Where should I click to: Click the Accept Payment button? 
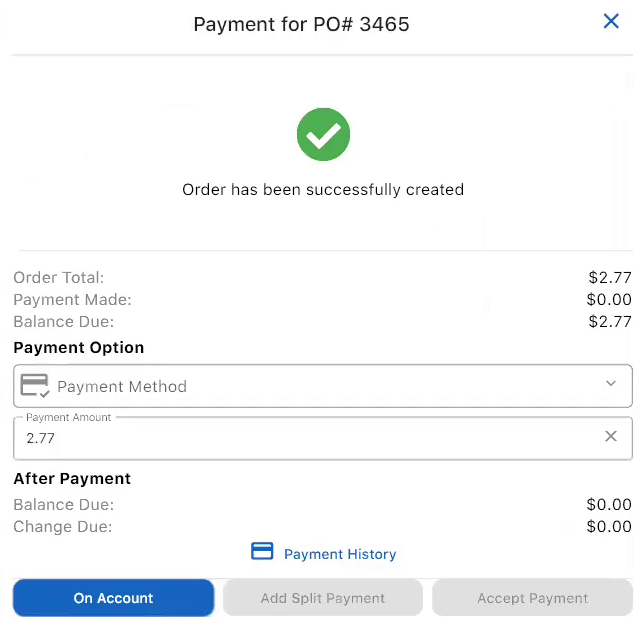click(x=532, y=598)
